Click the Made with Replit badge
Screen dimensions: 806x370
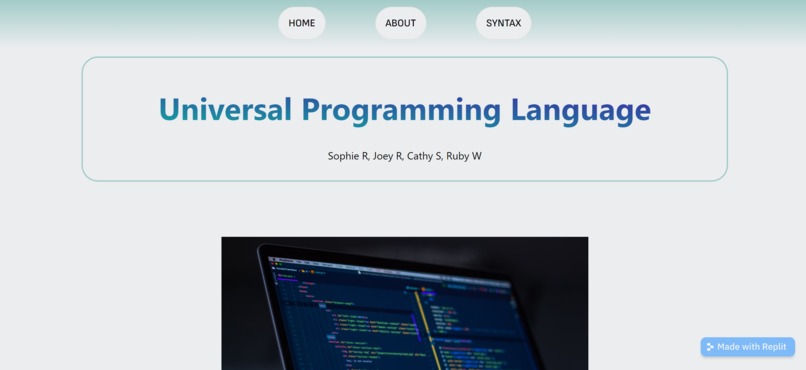pyautogui.click(x=747, y=347)
